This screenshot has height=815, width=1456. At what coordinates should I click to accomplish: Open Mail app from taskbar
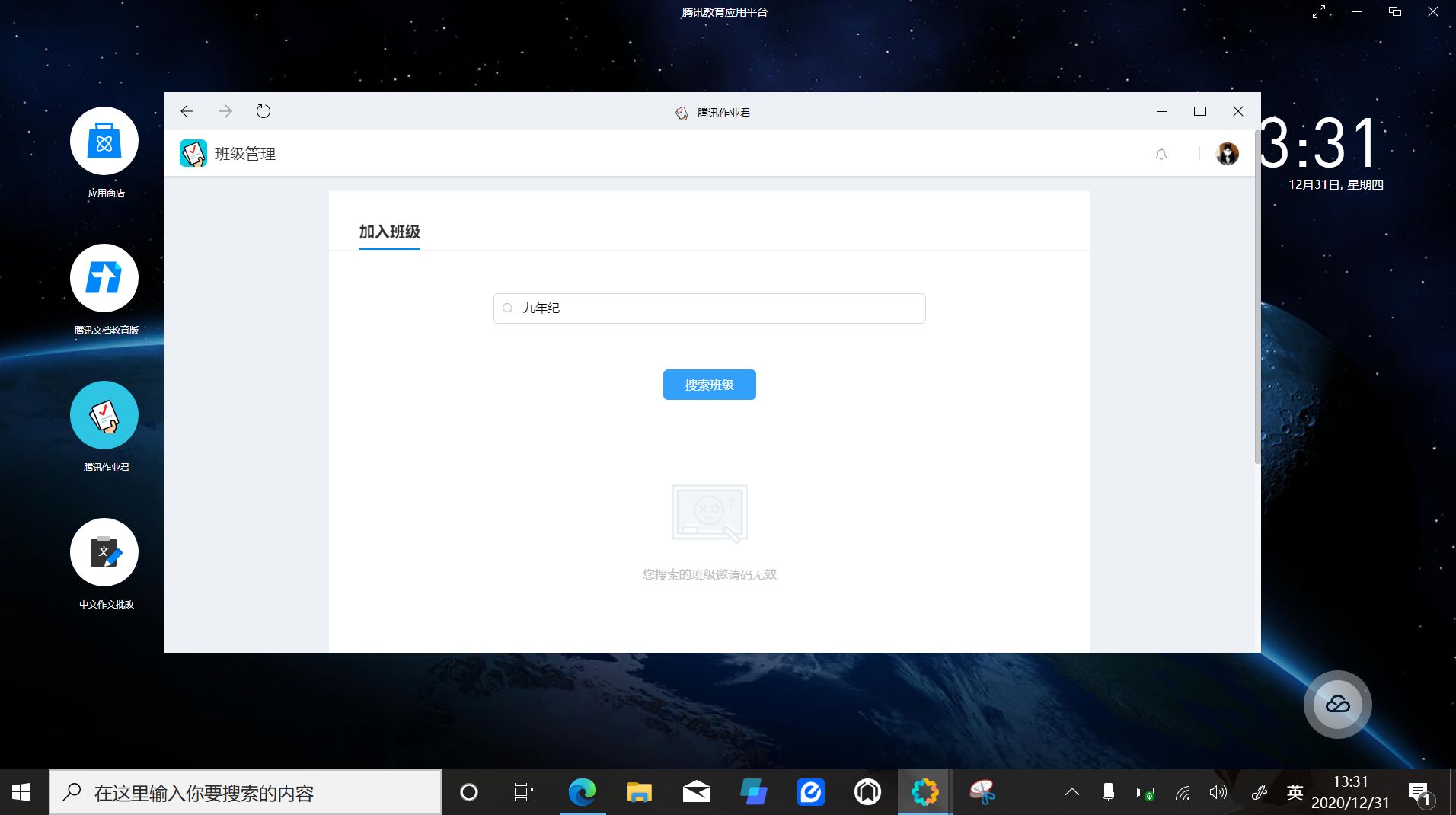click(697, 792)
